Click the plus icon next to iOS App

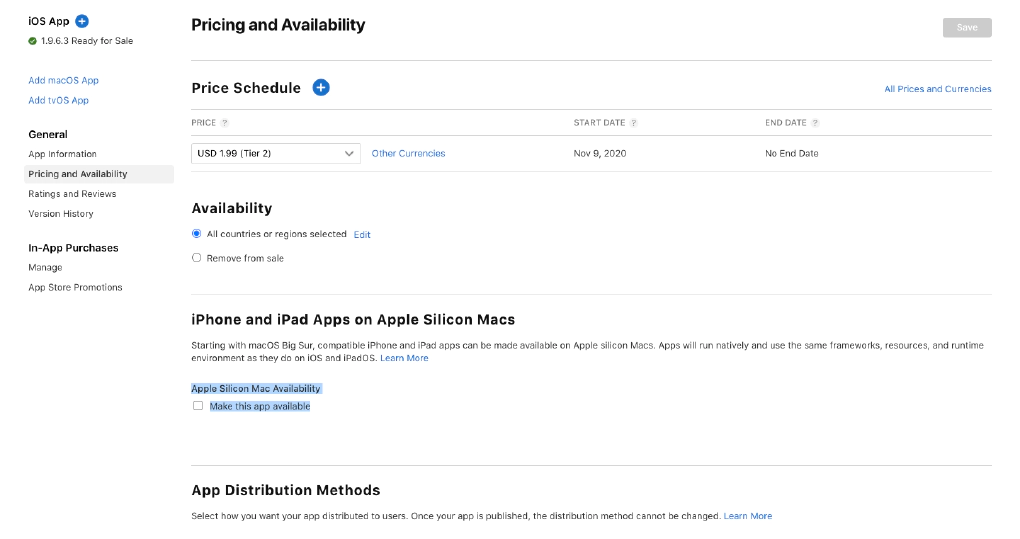coord(82,21)
